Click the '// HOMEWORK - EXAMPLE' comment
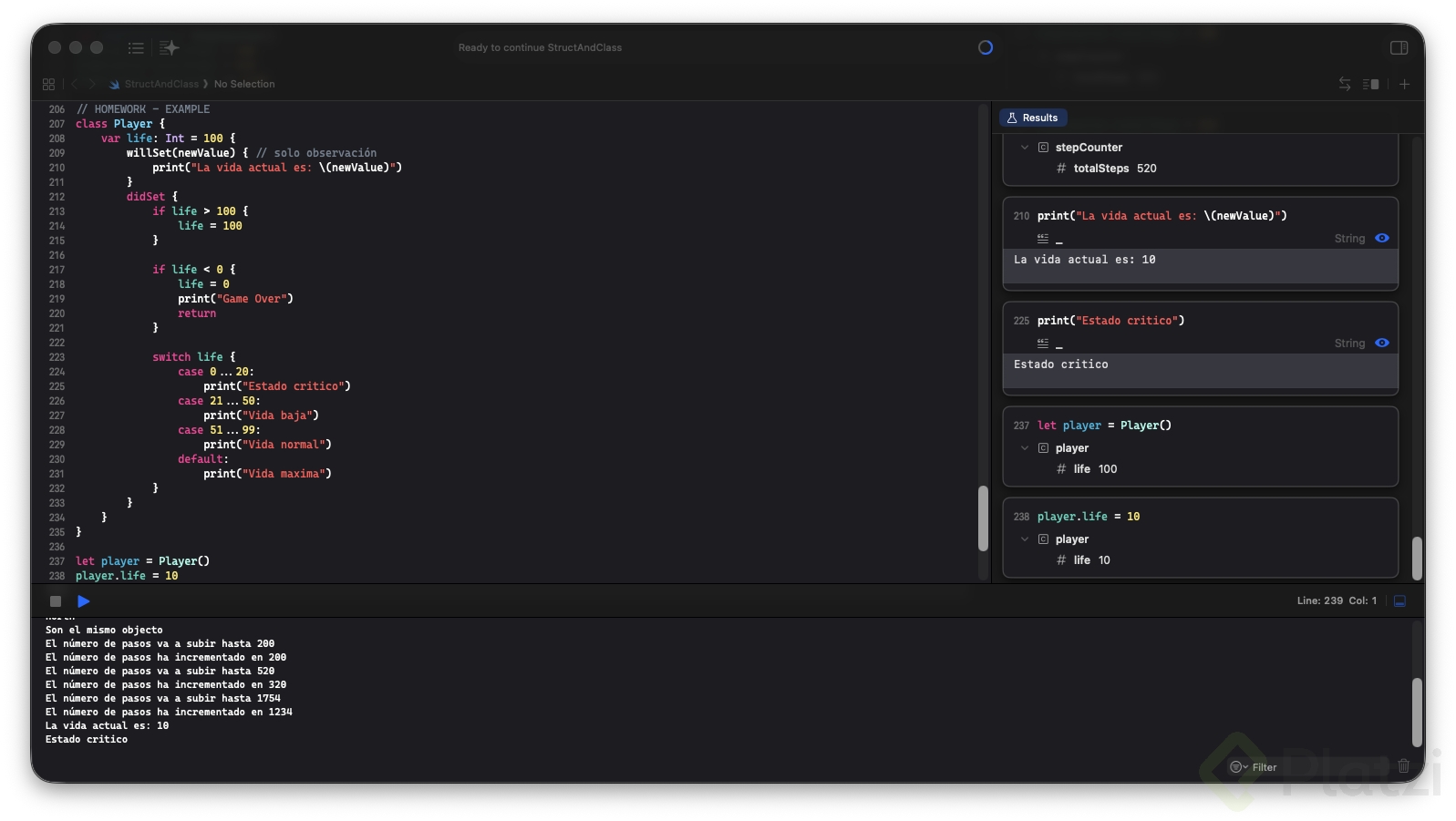 coord(143,109)
